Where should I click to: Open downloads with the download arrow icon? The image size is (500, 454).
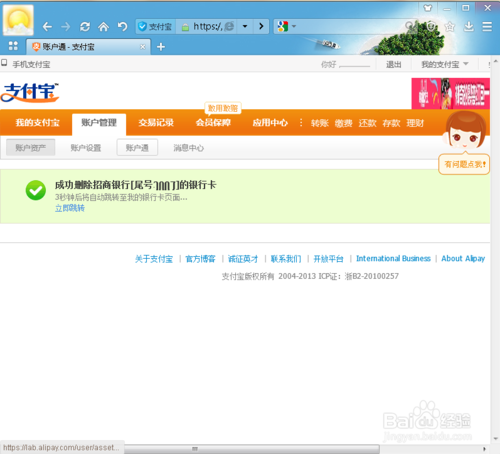(469, 26)
